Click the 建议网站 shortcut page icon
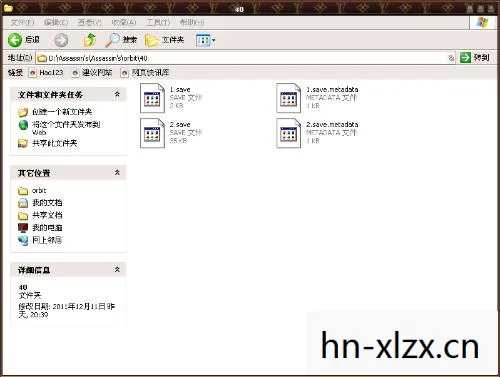Screen dimensions: 500x377 click(x=76, y=73)
